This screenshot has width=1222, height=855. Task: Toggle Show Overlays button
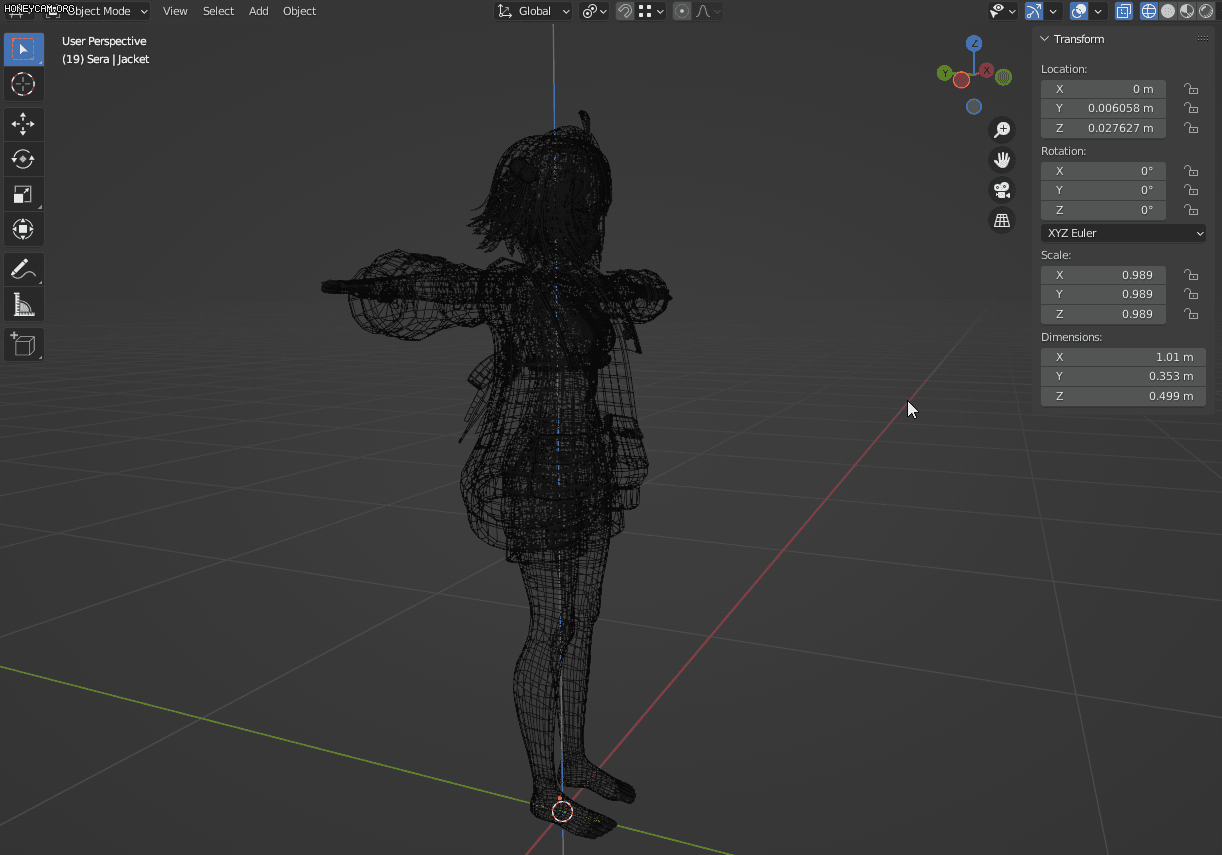point(1079,11)
